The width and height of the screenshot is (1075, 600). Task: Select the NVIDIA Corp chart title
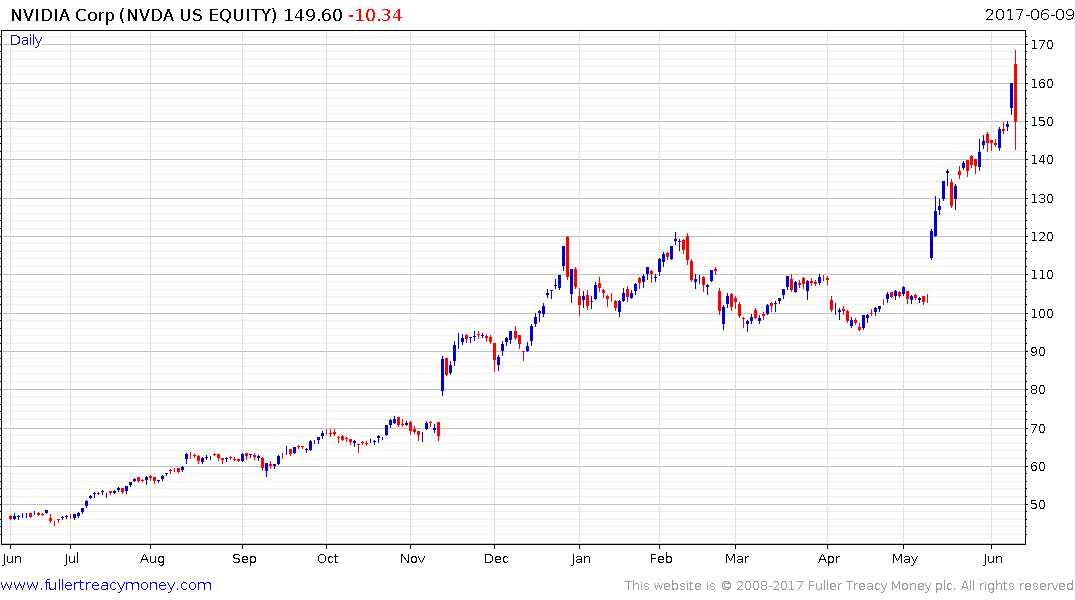coord(143,15)
